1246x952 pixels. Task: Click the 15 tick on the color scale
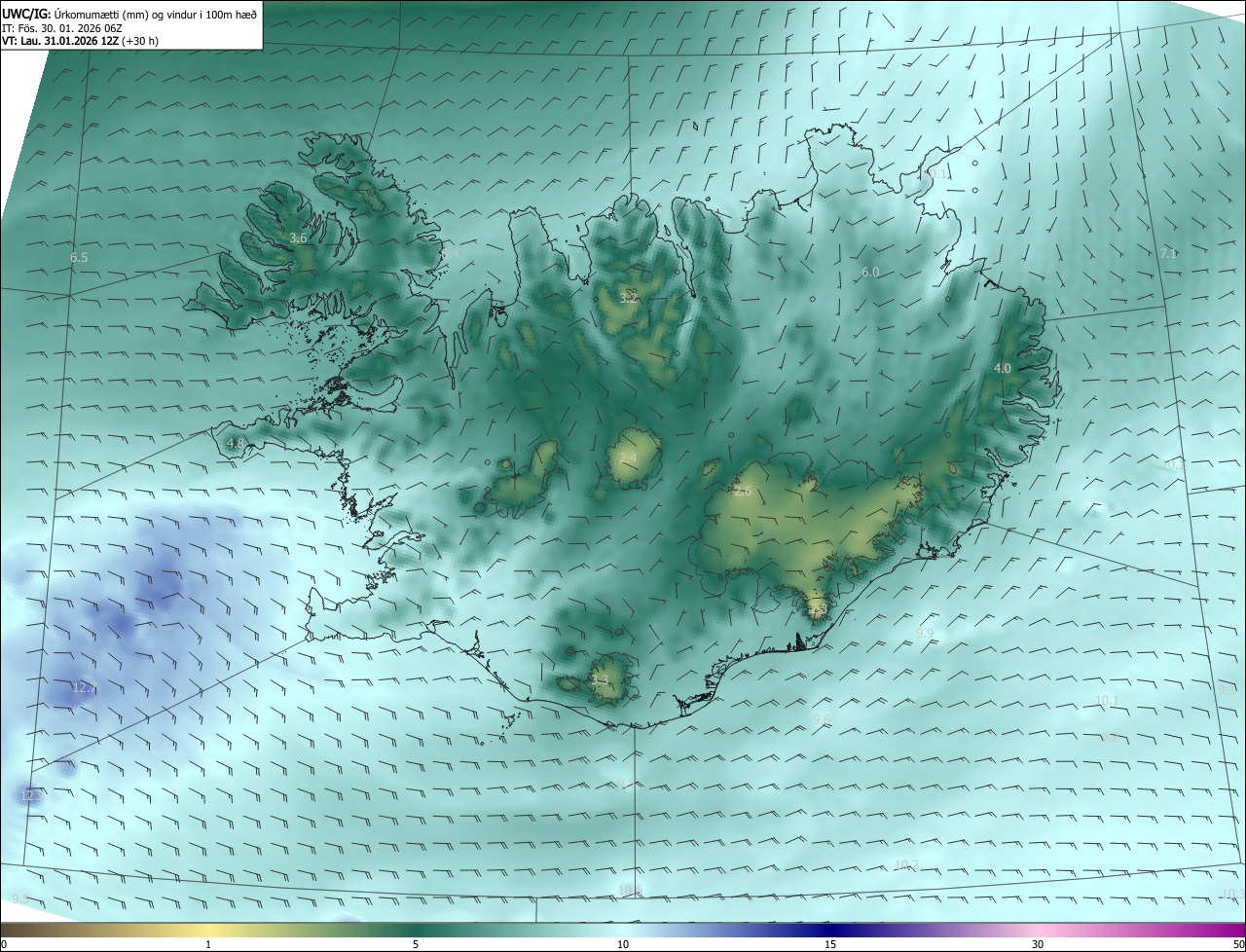(830, 944)
